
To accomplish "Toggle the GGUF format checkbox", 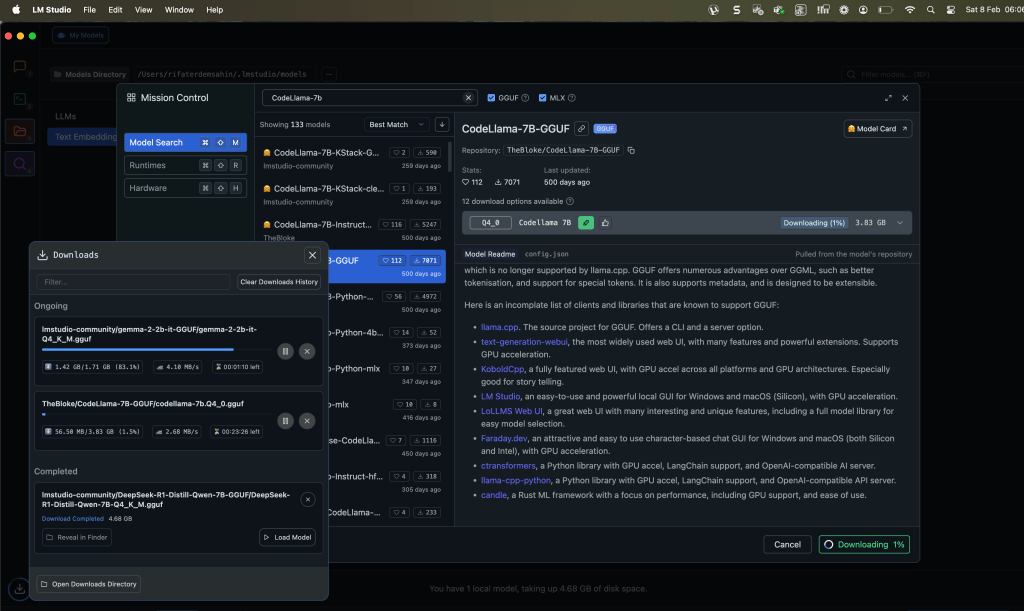I will [x=491, y=98].
